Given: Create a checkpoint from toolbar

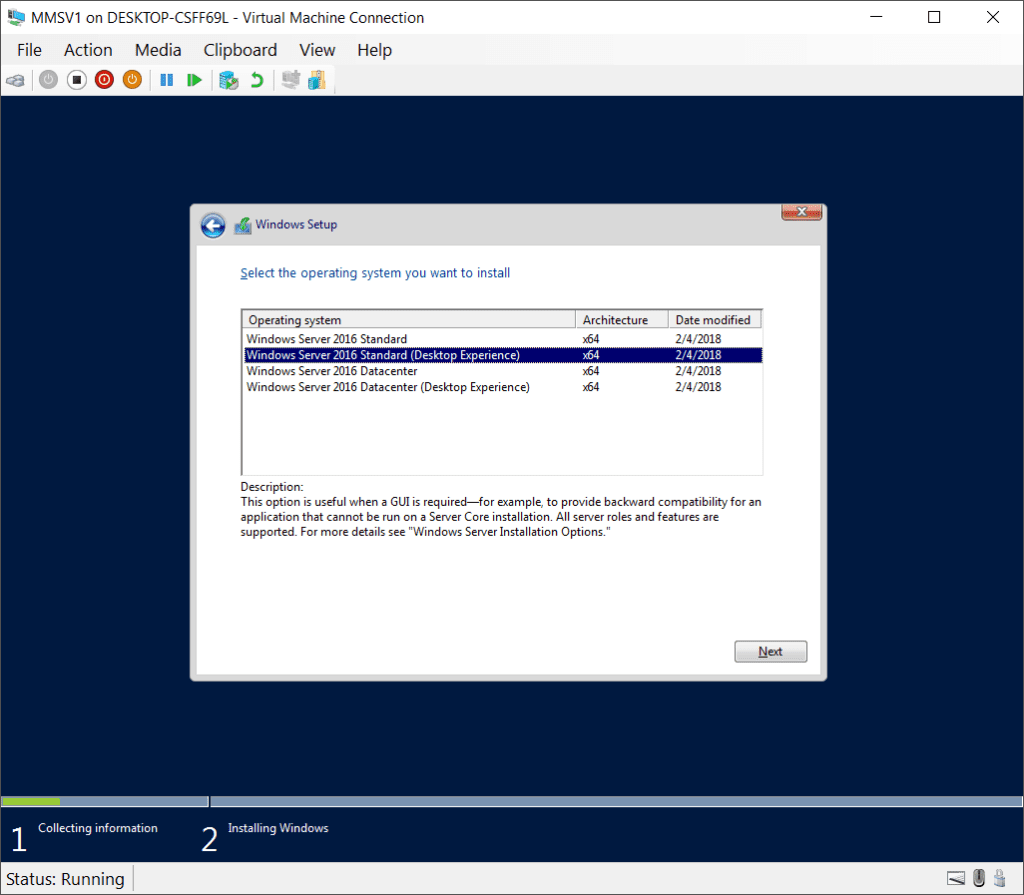Looking at the screenshot, I should (229, 80).
